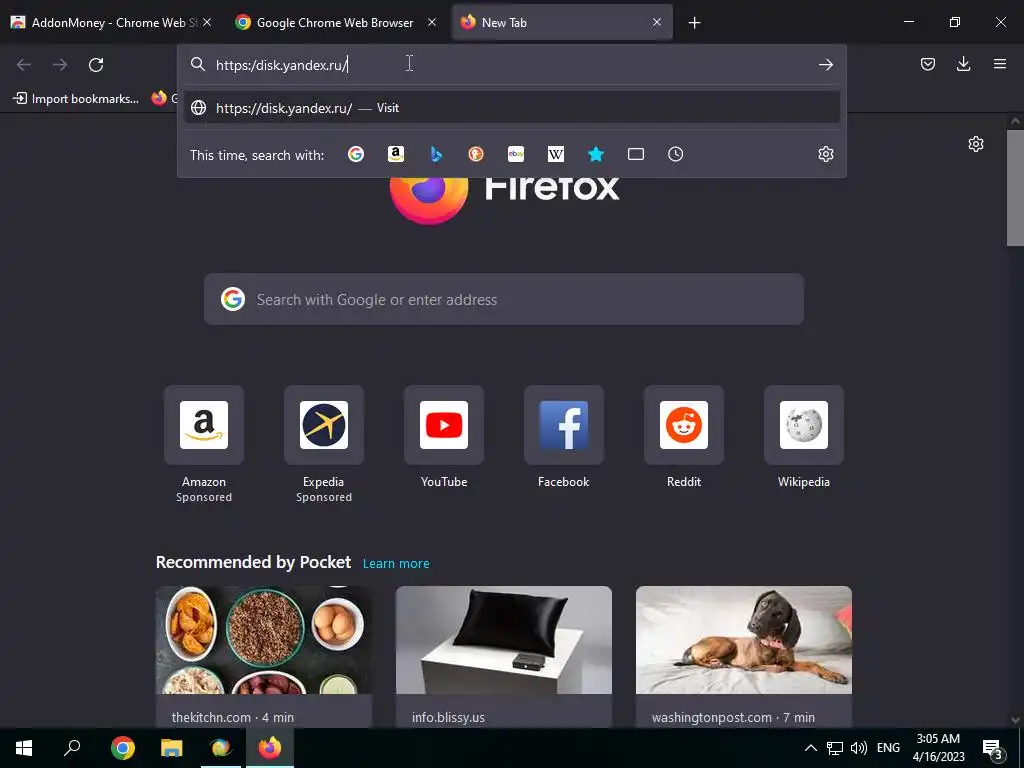Screen dimensions: 1024x768
Task: Click the page vertical scrollbar thumb
Action: 1015,188
